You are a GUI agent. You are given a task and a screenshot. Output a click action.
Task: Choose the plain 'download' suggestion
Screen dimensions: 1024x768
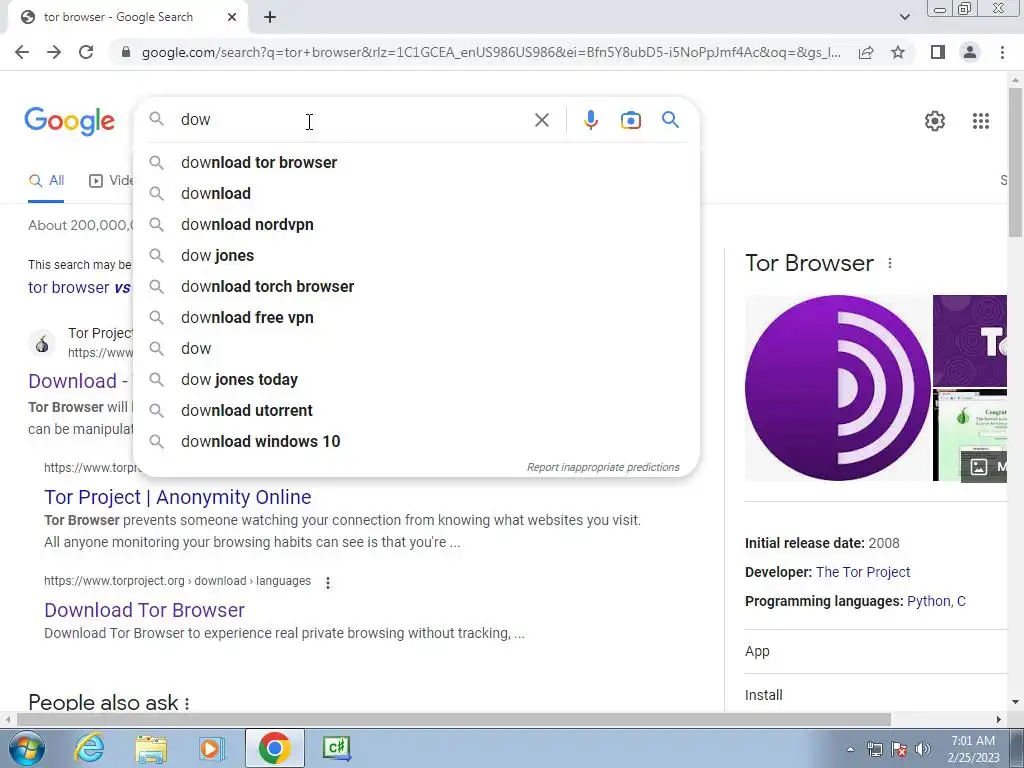416,193
